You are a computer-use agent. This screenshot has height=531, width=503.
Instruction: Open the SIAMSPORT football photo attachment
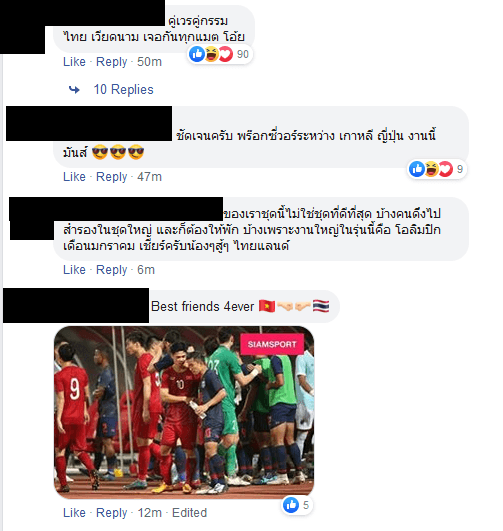[x=184, y=412]
